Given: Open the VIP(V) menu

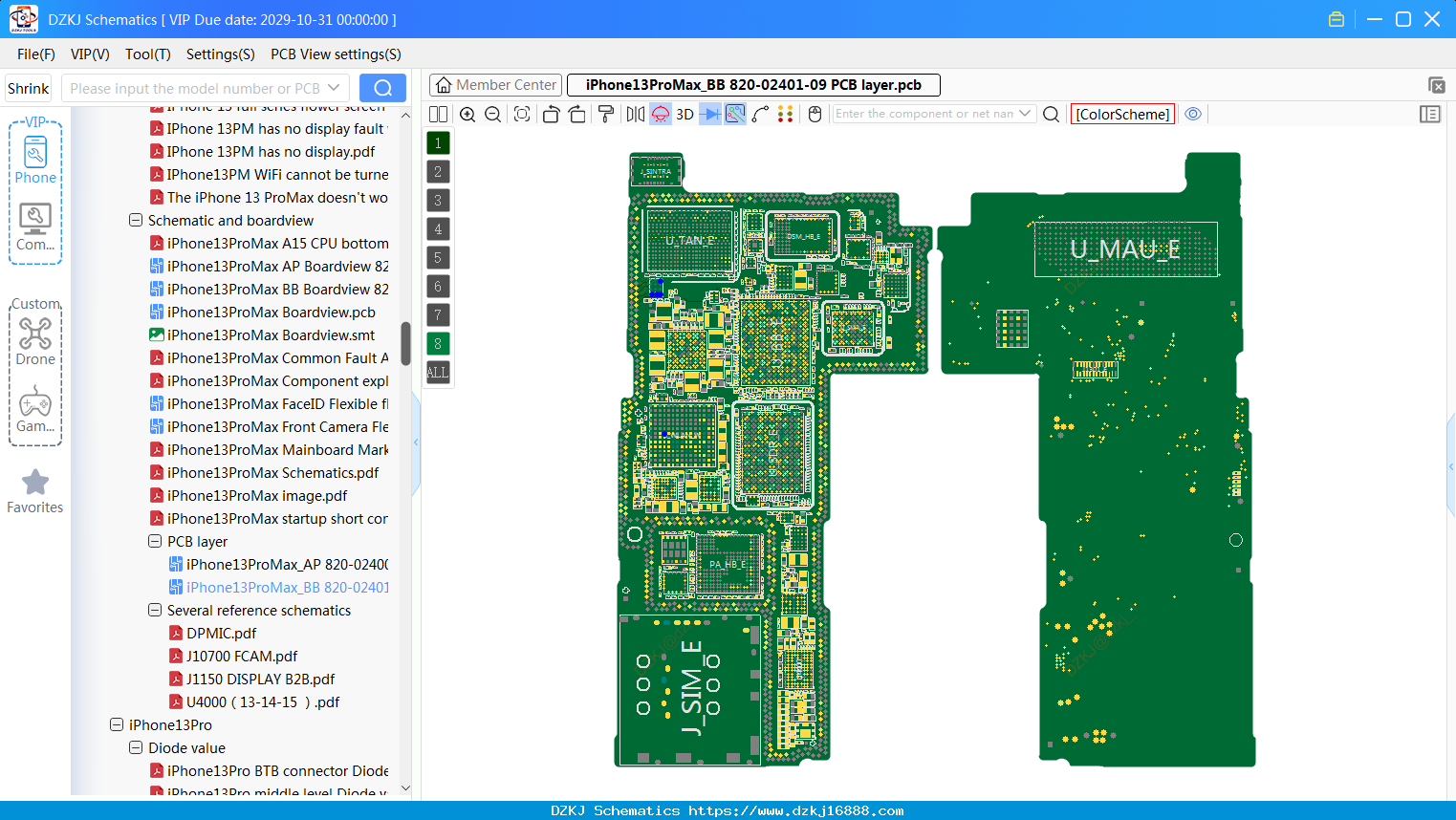Looking at the screenshot, I should tap(90, 54).
